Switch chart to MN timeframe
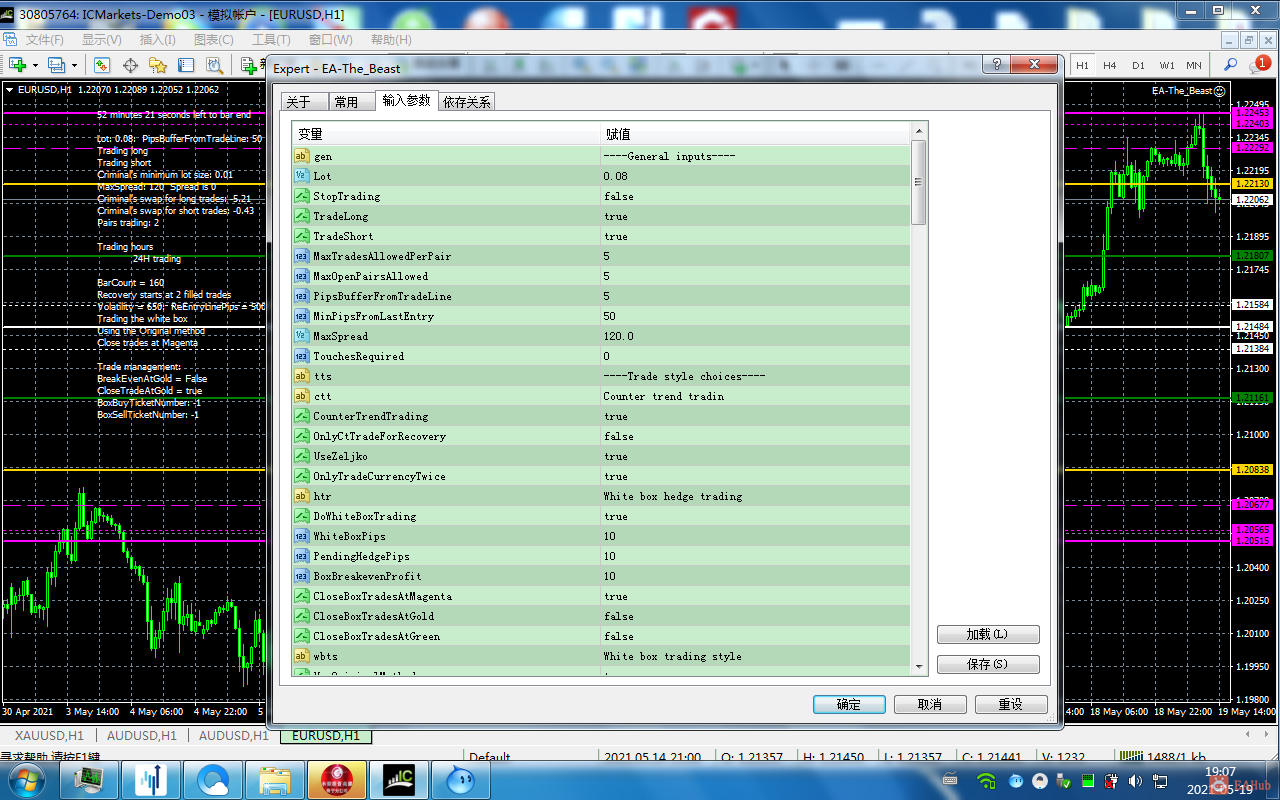 (x=1194, y=65)
